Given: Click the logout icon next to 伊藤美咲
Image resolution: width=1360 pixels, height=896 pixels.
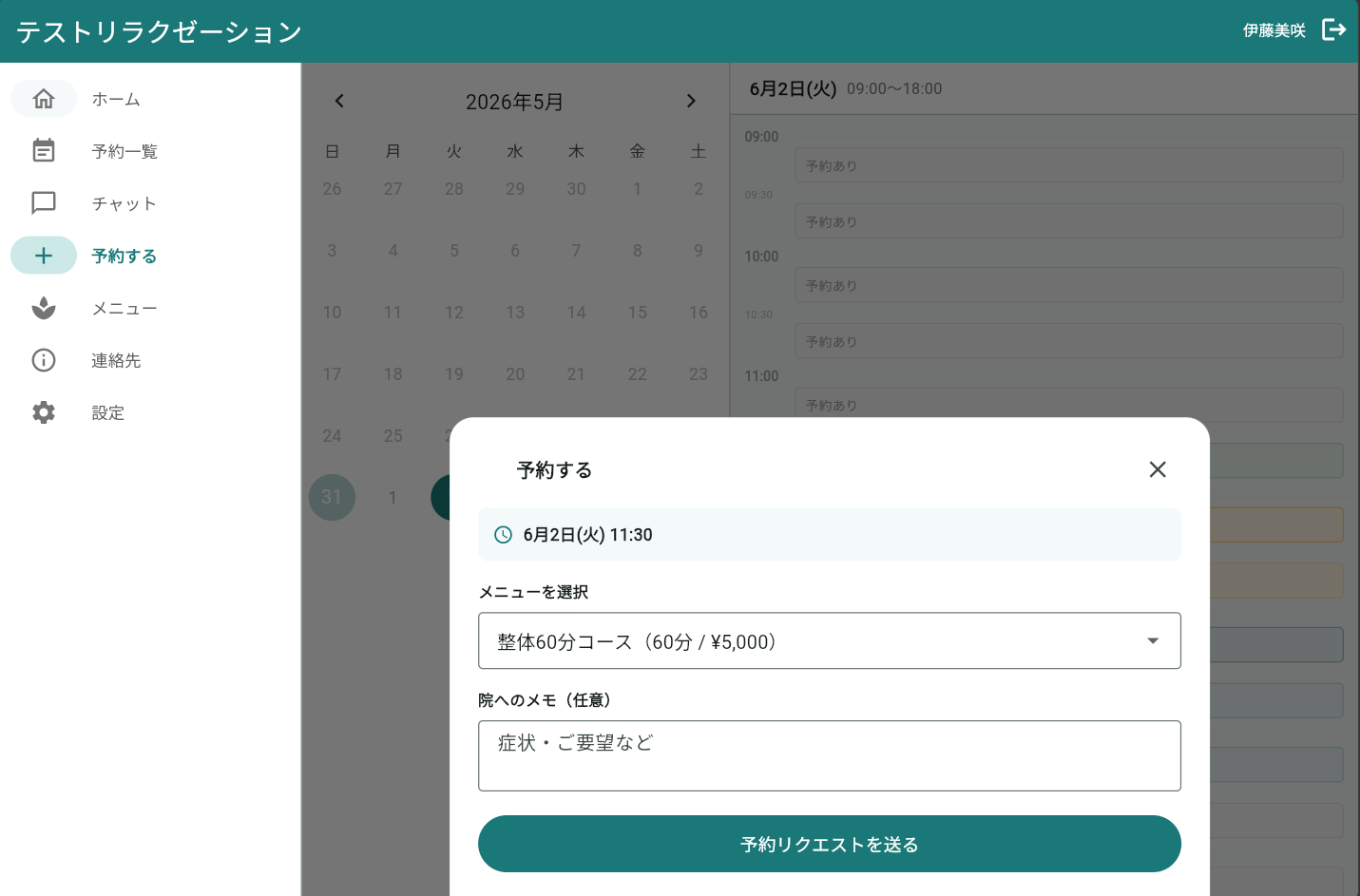Looking at the screenshot, I should (x=1333, y=29).
